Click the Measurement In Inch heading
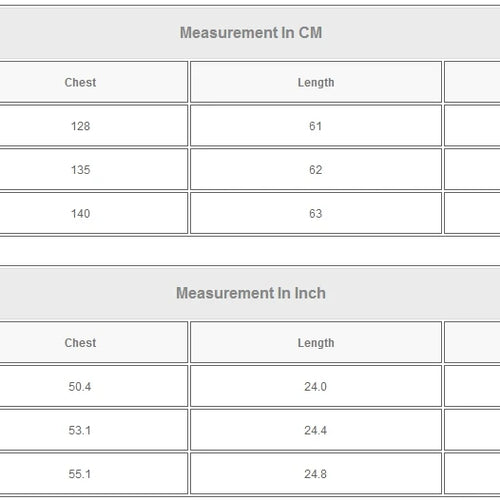Screen dimensions: 500x500 click(251, 293)
